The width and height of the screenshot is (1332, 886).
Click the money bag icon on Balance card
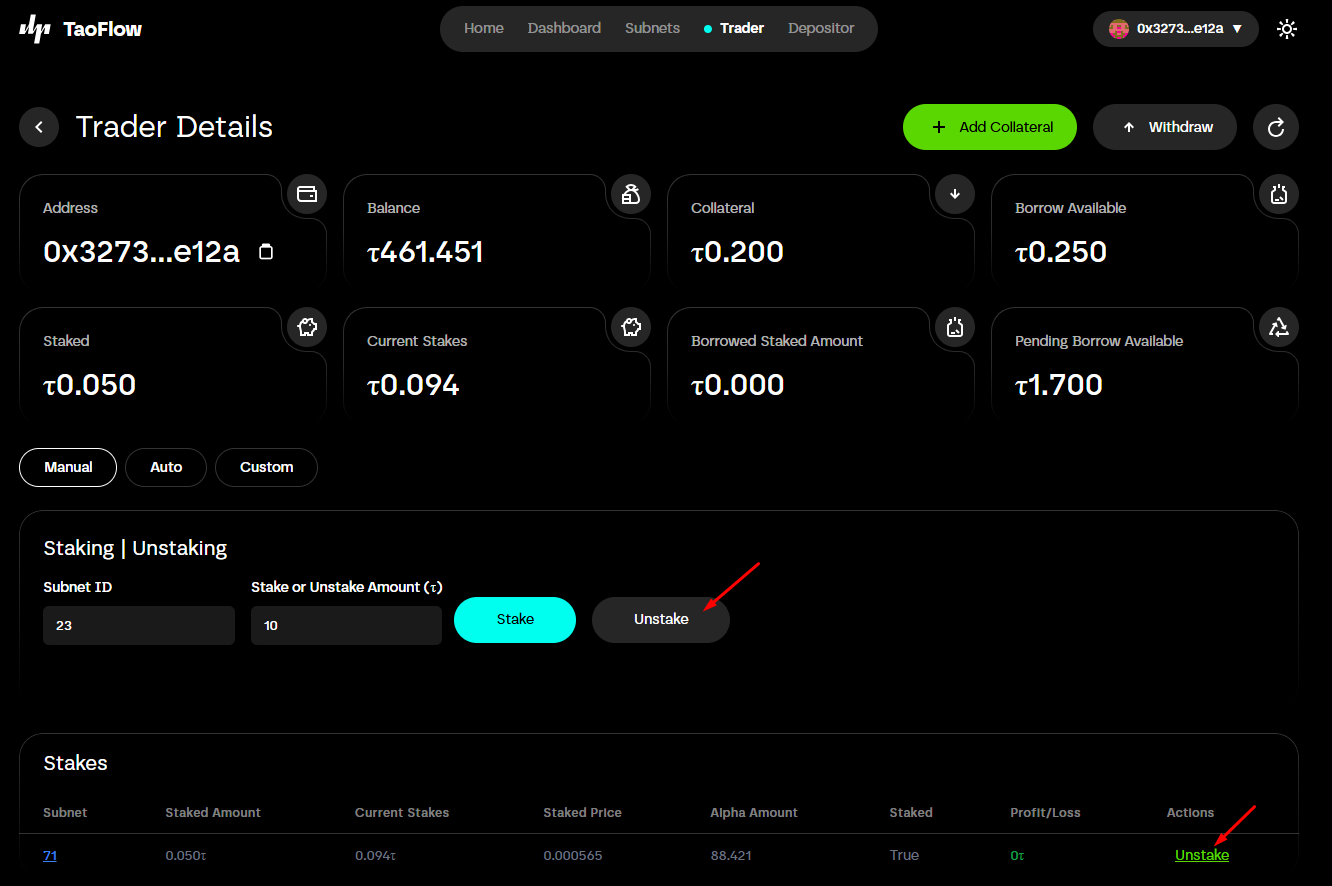point(630,194)
